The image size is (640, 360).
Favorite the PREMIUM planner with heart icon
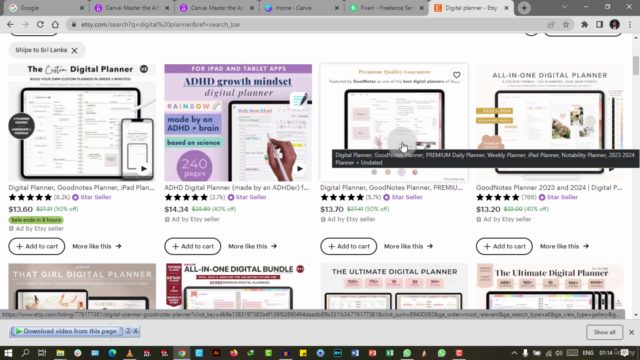pos(456,75)
